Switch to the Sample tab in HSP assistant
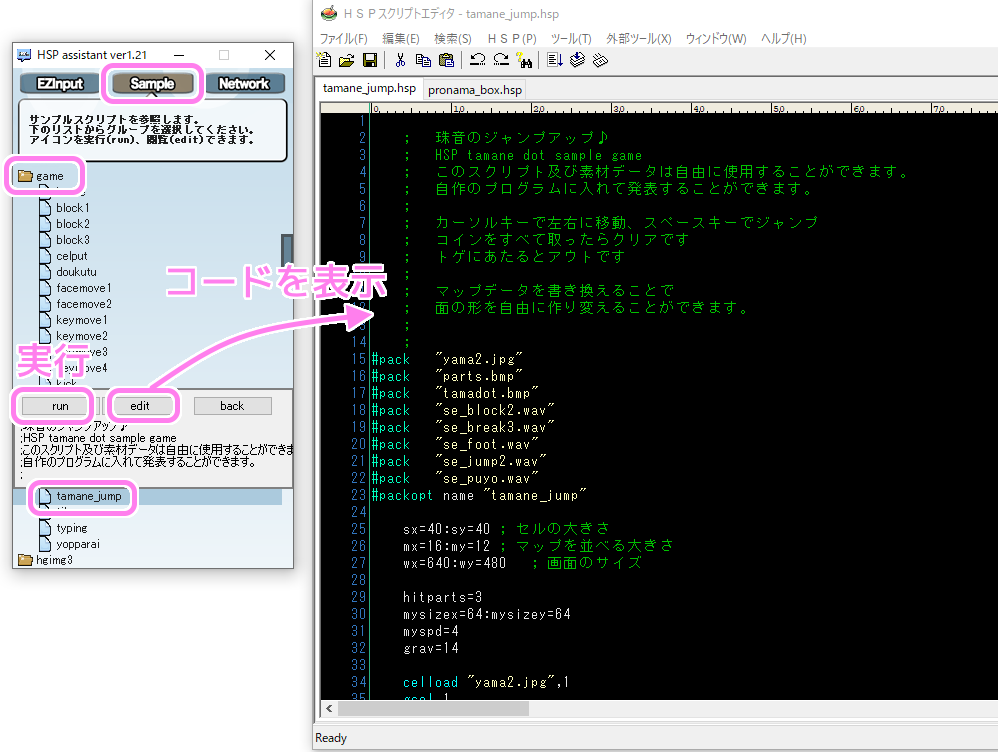 (x=152, y=83)
